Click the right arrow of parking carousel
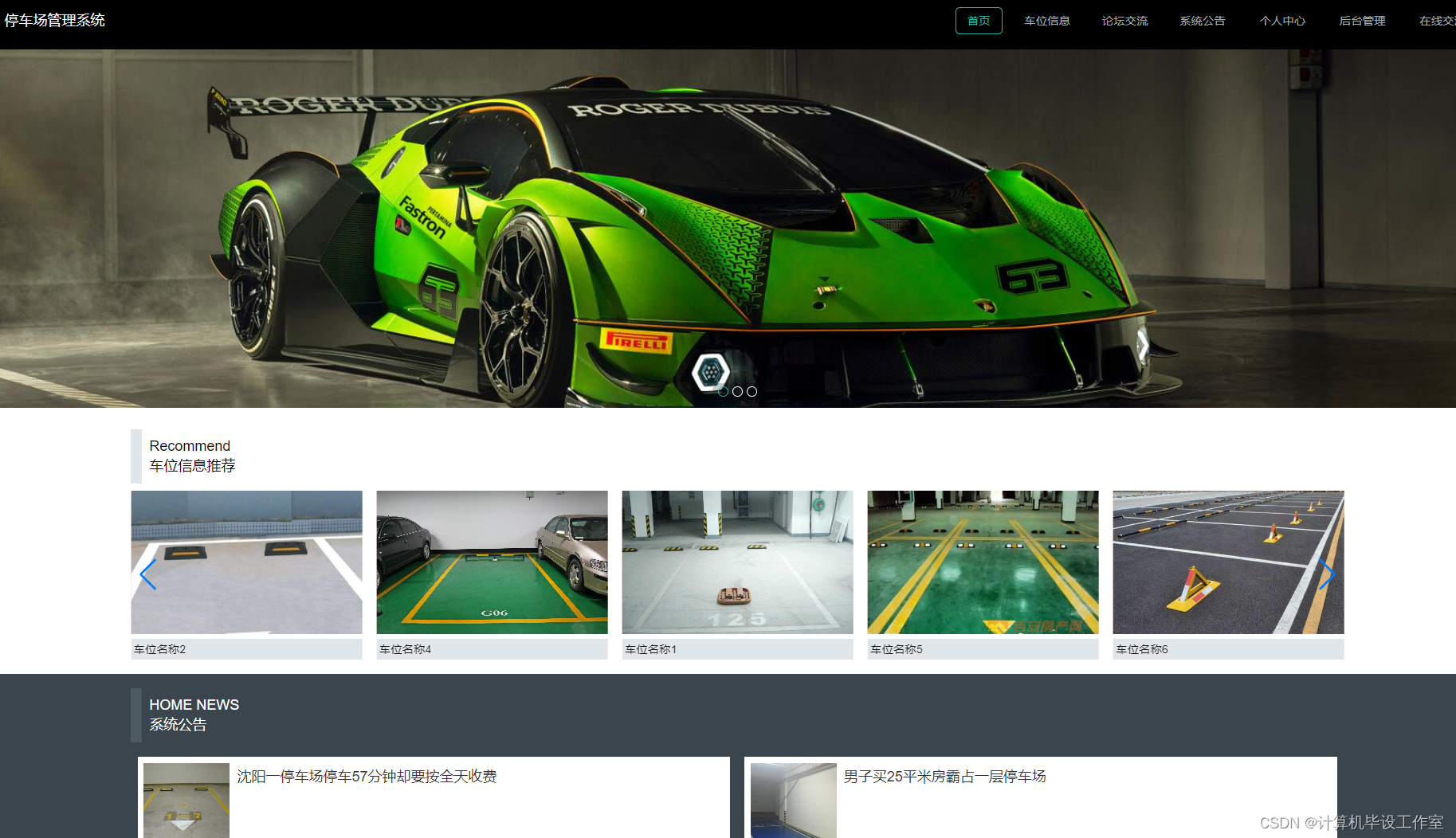1456x838 pixels. [1327, 574]
